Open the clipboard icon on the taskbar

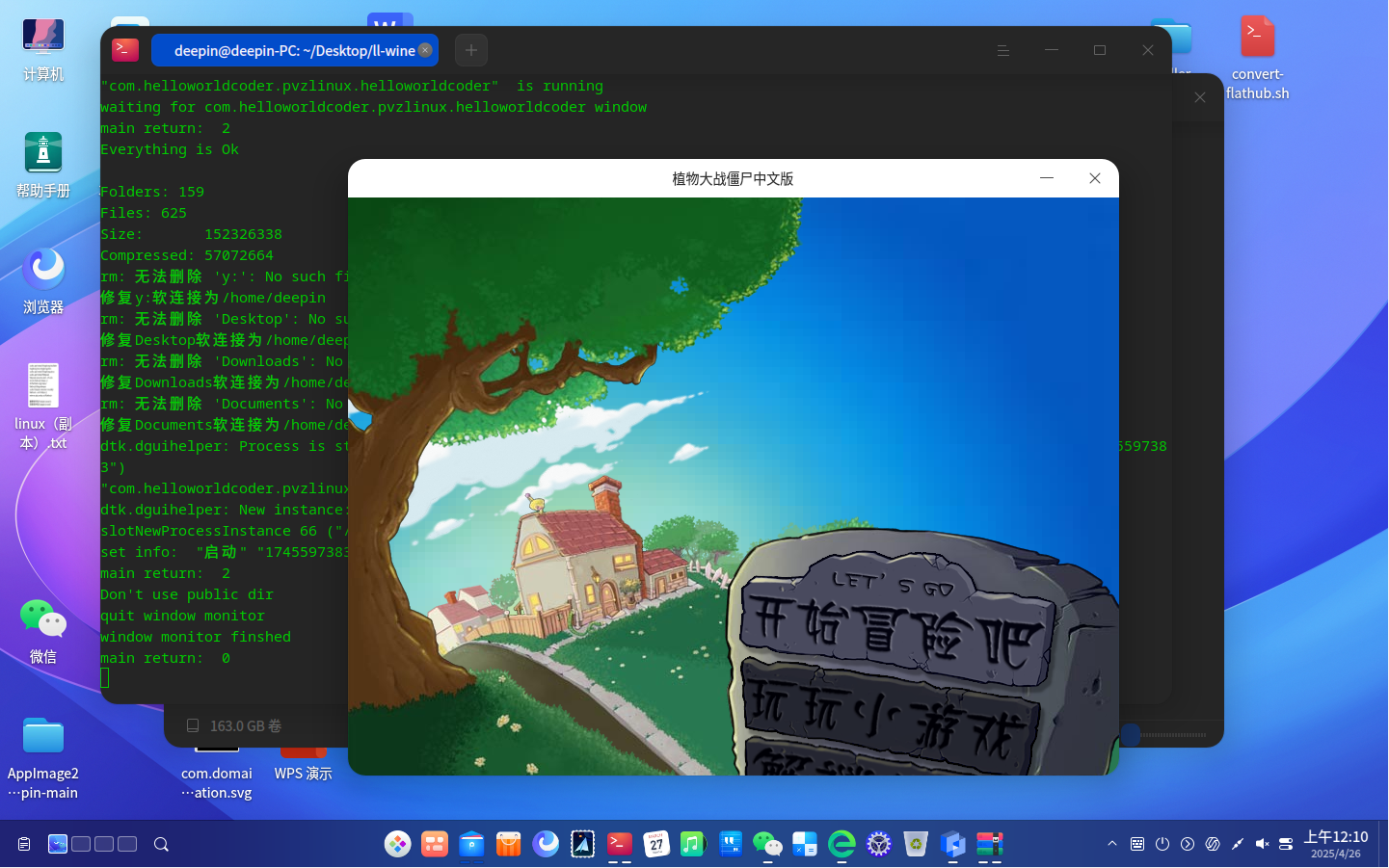pos(24,844)
